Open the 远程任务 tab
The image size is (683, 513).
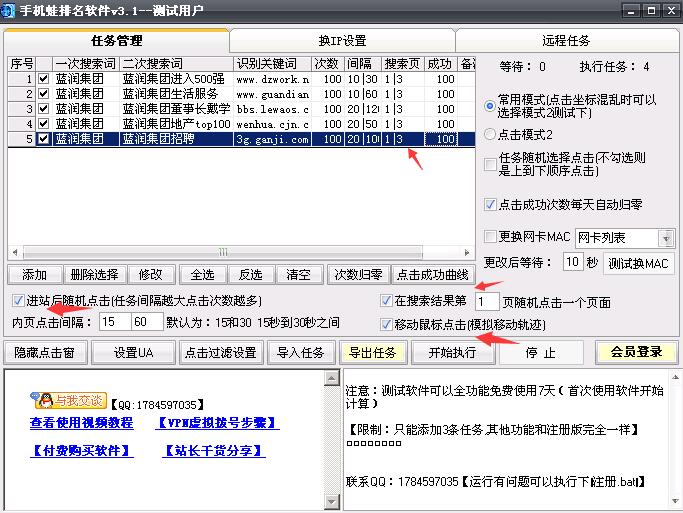568,41
